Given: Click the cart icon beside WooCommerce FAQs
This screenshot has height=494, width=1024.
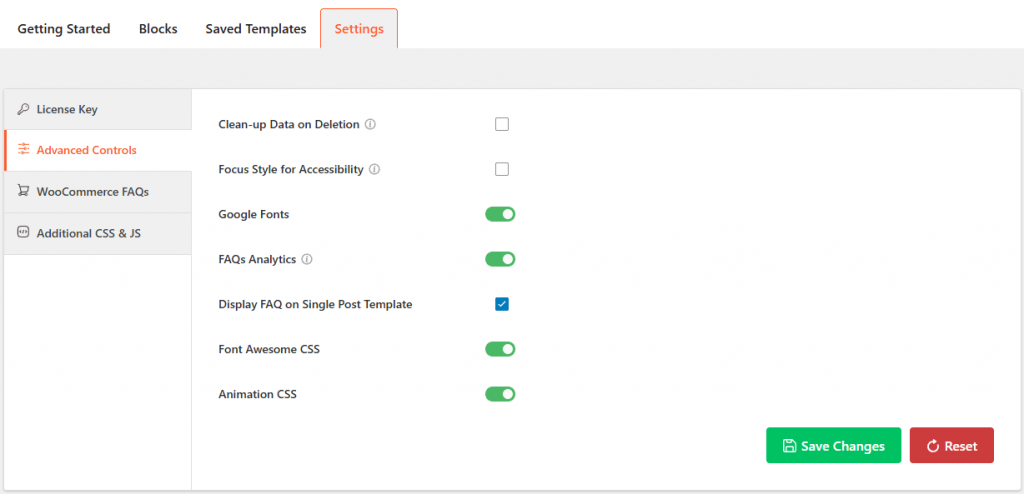Looking at the screenshot, I should pyautogui.click(x=23, y=191).
